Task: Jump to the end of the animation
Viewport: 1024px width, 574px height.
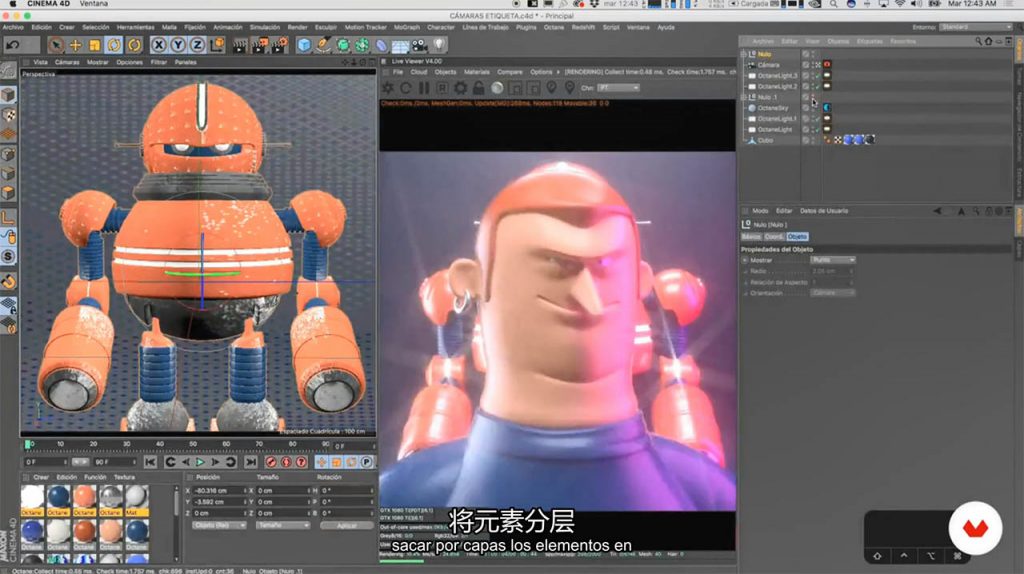Action: pyautogui.click(x=251, y=462)
